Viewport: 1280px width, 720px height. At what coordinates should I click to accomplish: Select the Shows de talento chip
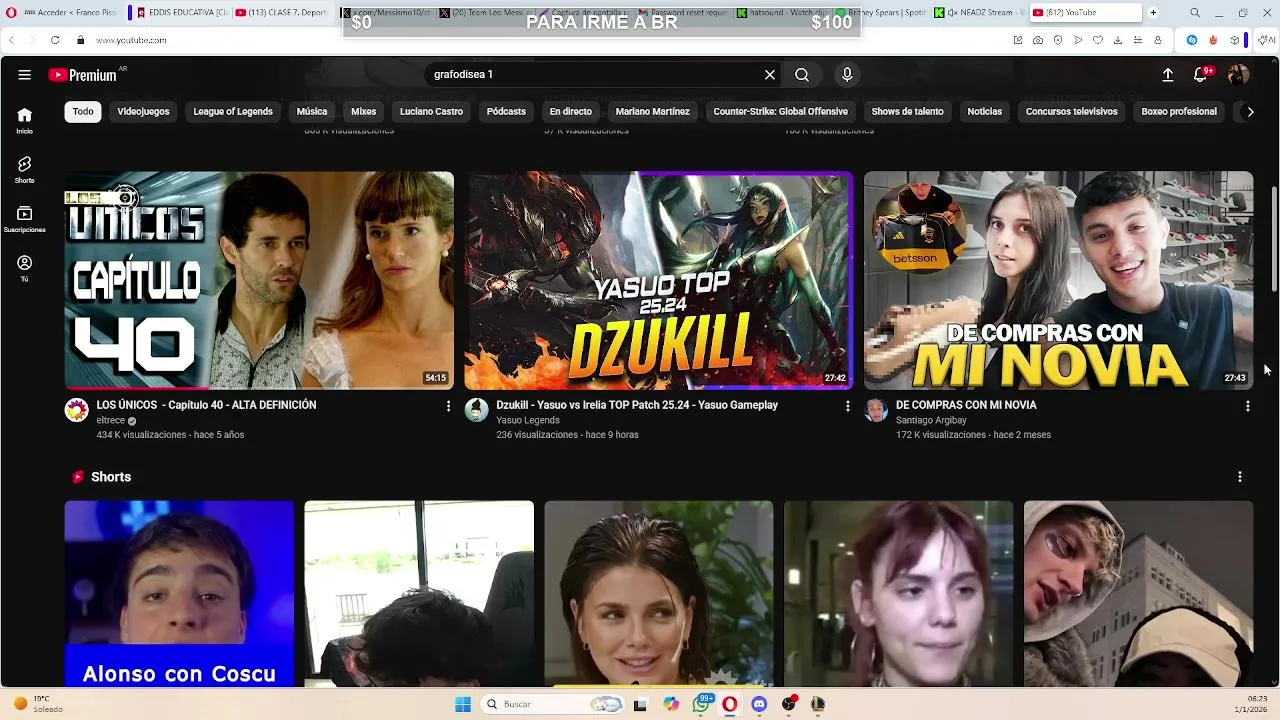[x=908, y=112]
